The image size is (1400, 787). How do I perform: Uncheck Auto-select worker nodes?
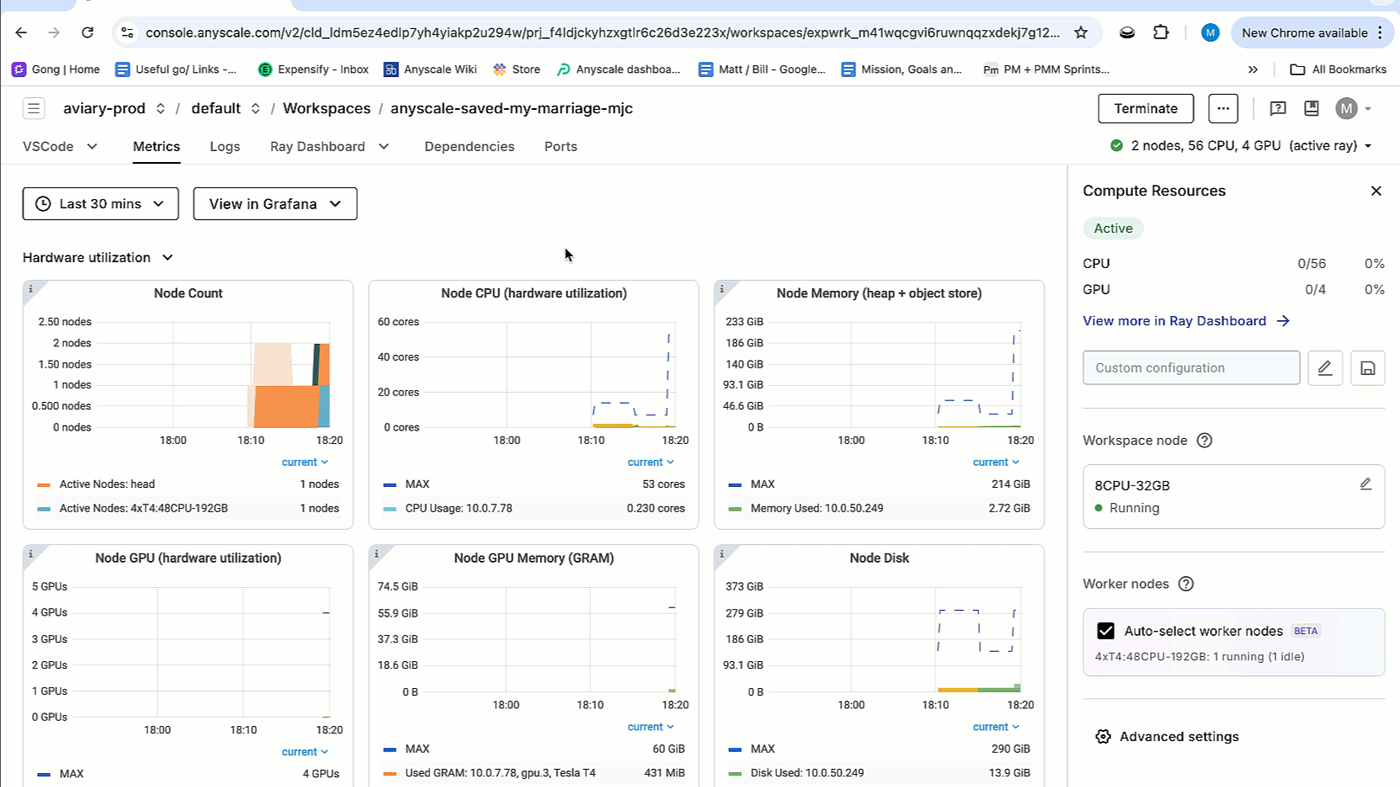coord(1106,631)
